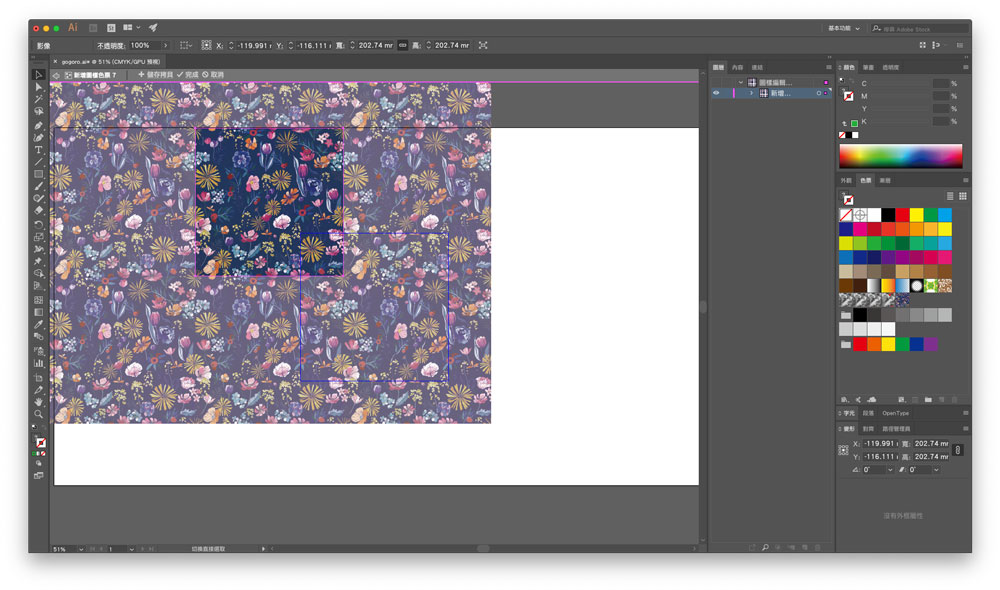Click the GPU performance rocket icon
The height and width of the screenshot is (590, 1000).
[x=153, y=28]
